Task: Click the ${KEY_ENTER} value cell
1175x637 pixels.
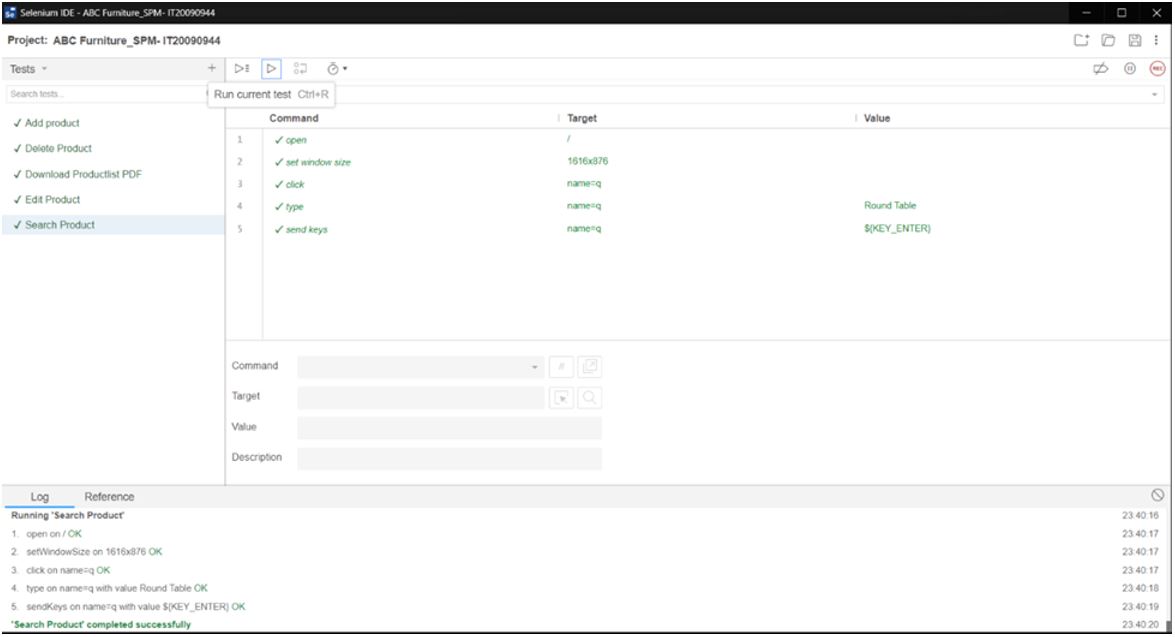Action: (897, 229)
